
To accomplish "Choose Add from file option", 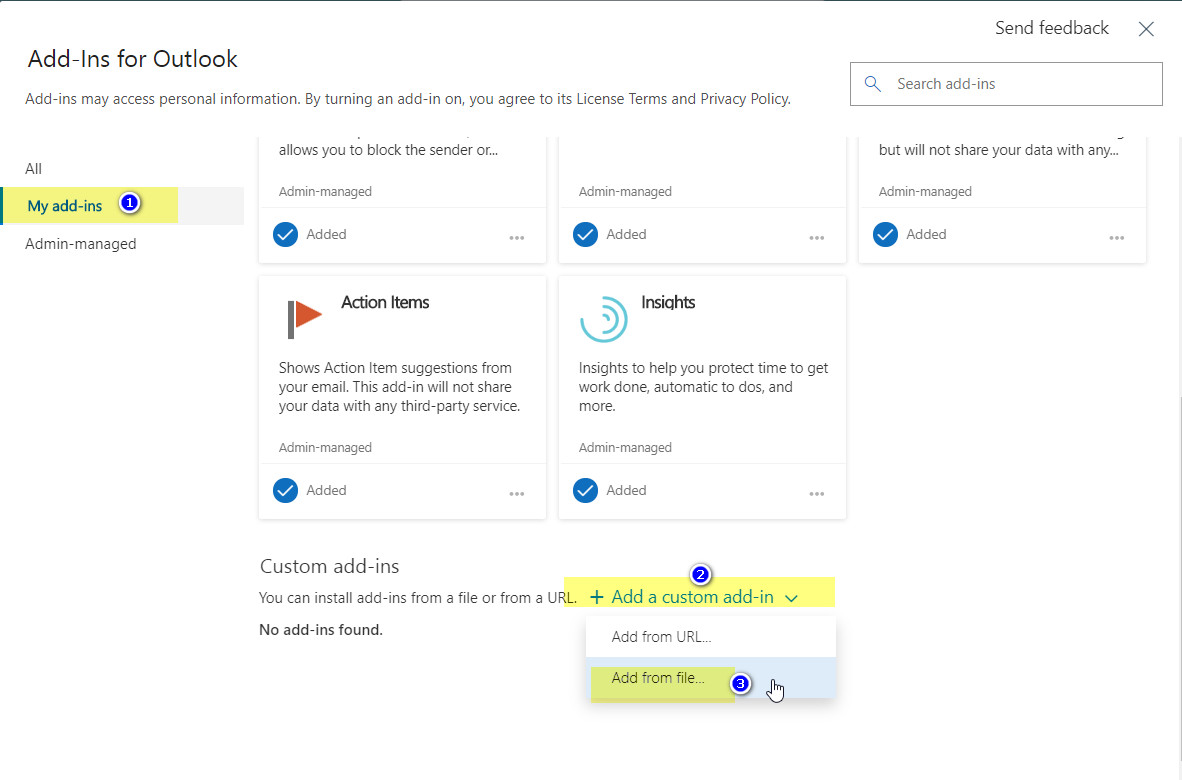I will [658, 678].
